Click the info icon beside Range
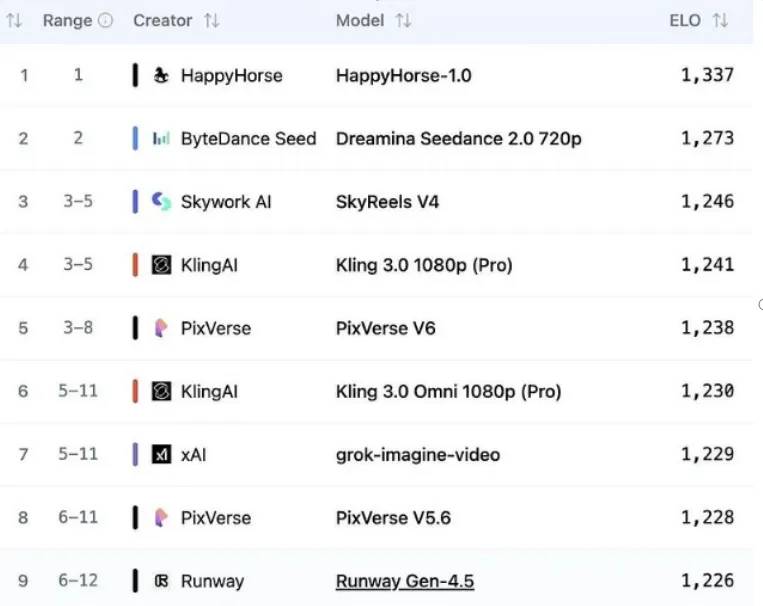Image resolution: width=763 pixels, height=606 pixels. click(106, 21)
